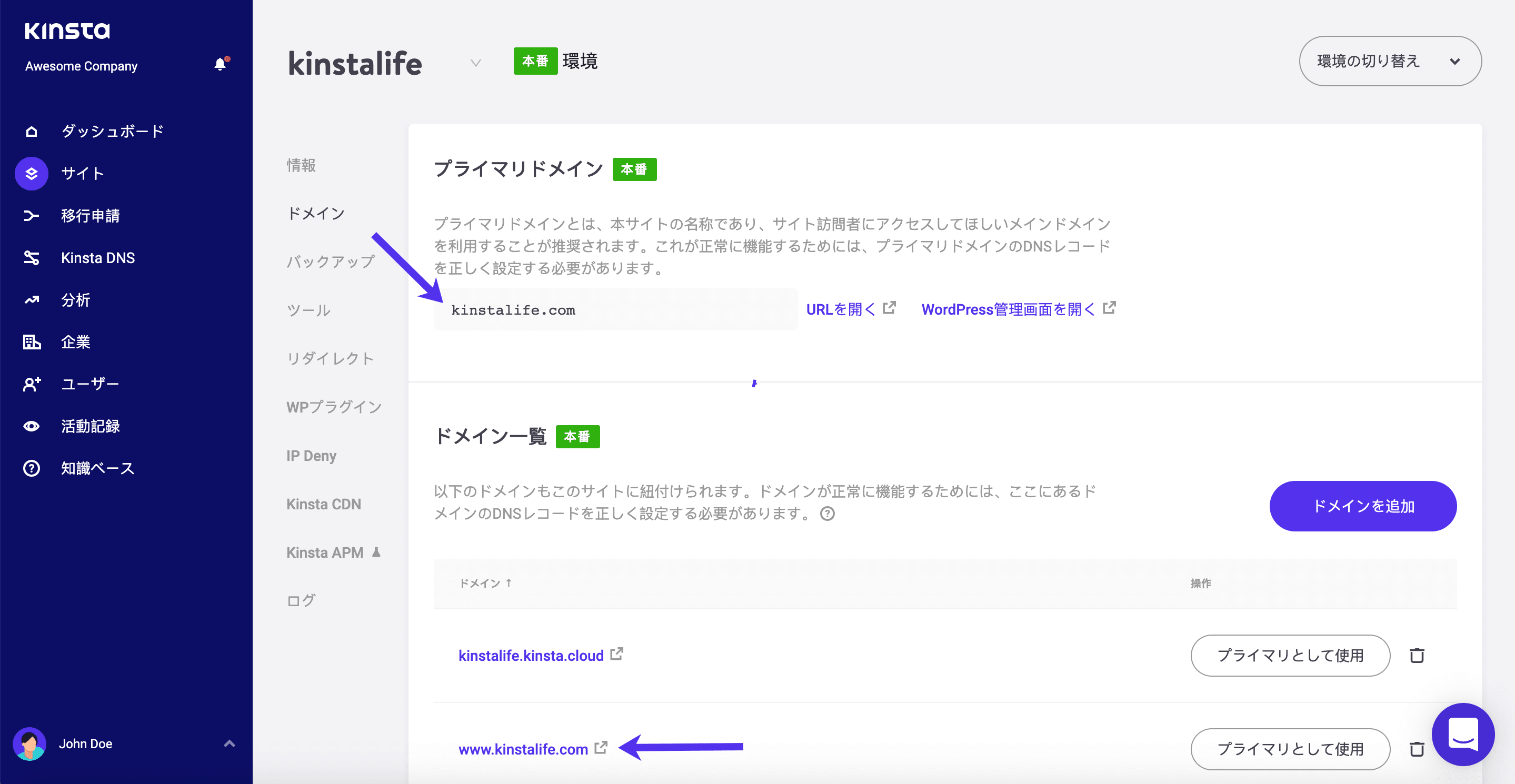This screenshot has height=784, width=1515.
Task: Click the kinstalife.com primary domain field
Action: pyautogui.click(x=615, y=310)
